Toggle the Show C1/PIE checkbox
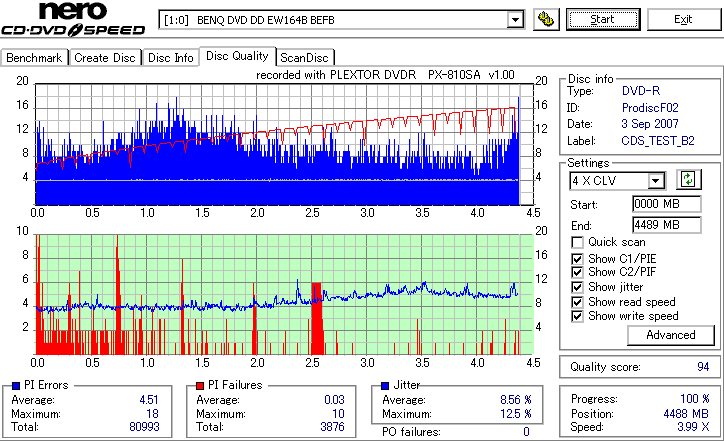 click(577, 259)
